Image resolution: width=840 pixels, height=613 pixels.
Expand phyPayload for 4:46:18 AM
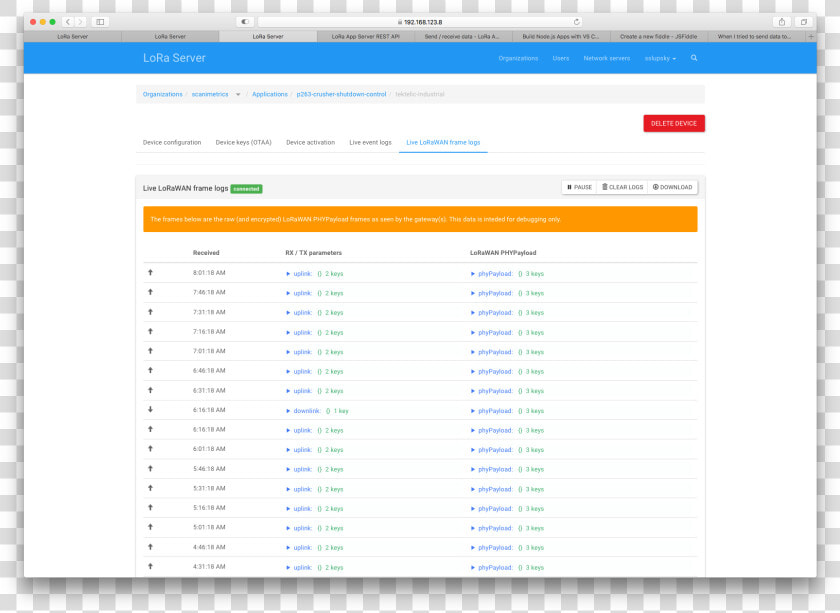pos(472,548)
